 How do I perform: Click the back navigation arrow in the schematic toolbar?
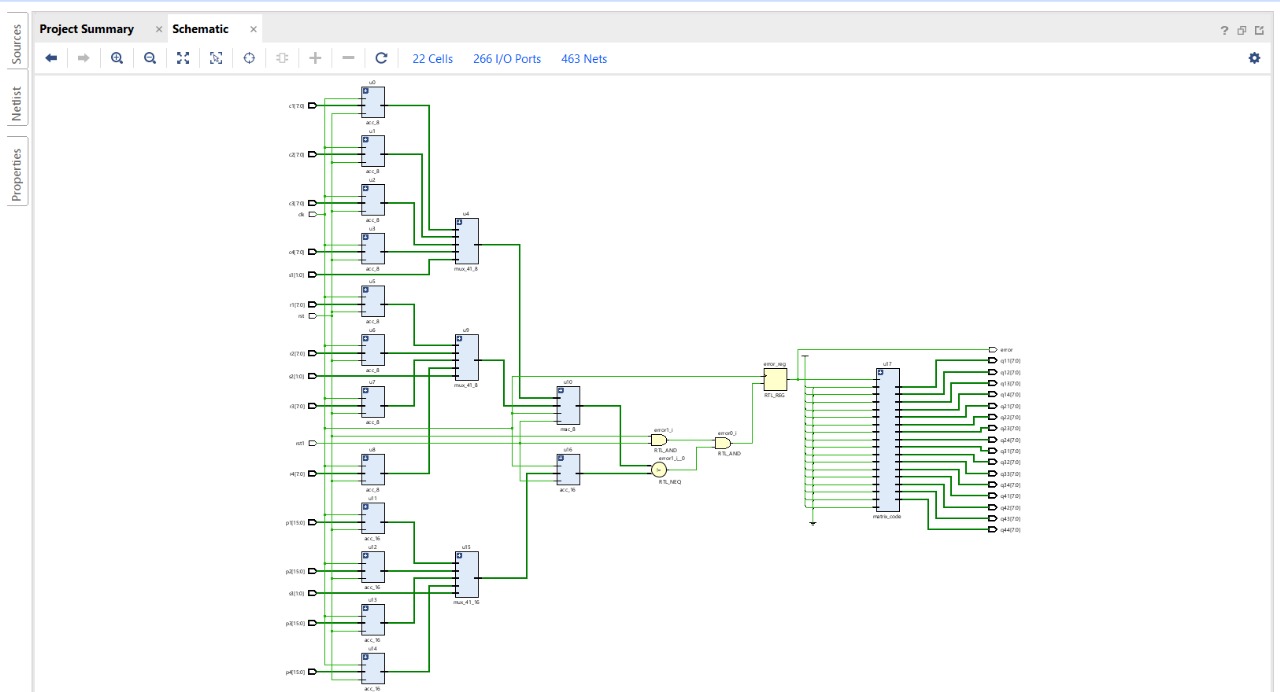[49, 58]
